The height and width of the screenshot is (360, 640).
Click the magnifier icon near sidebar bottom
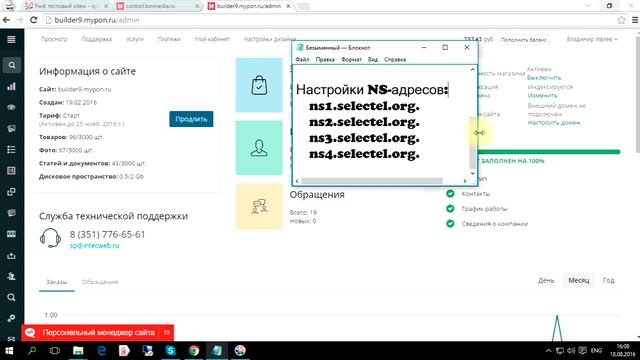click(11, 298)
